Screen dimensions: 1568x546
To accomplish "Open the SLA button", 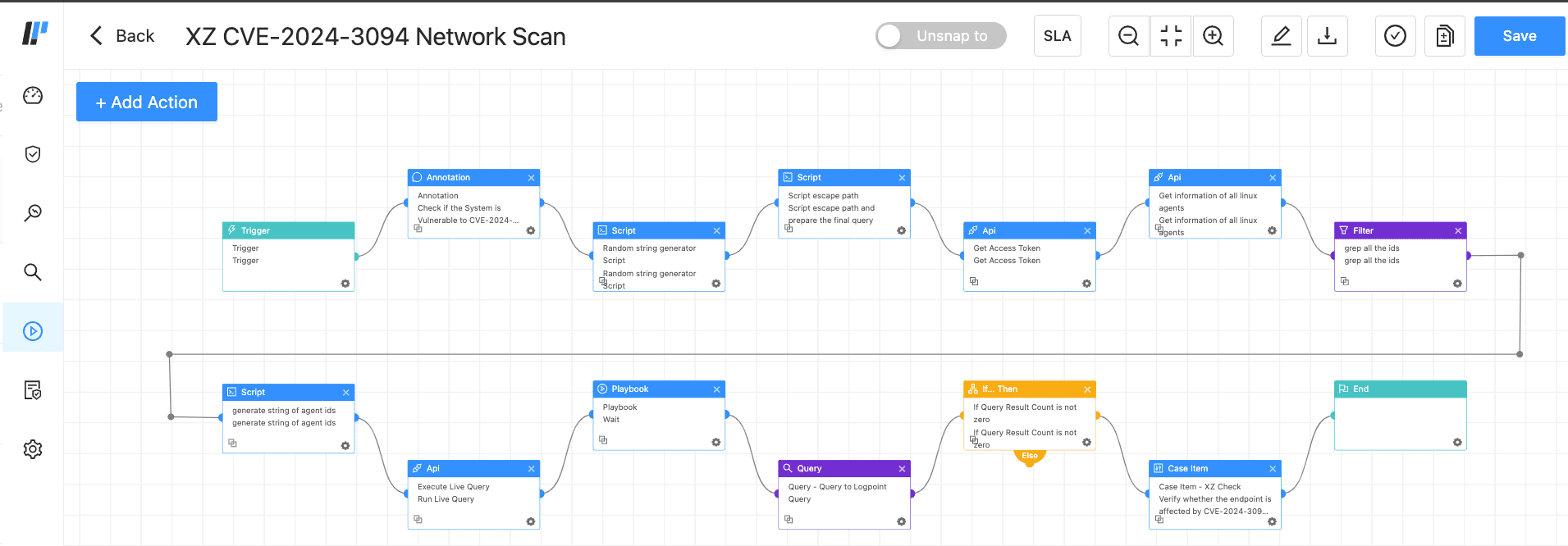I will 1057,36.
